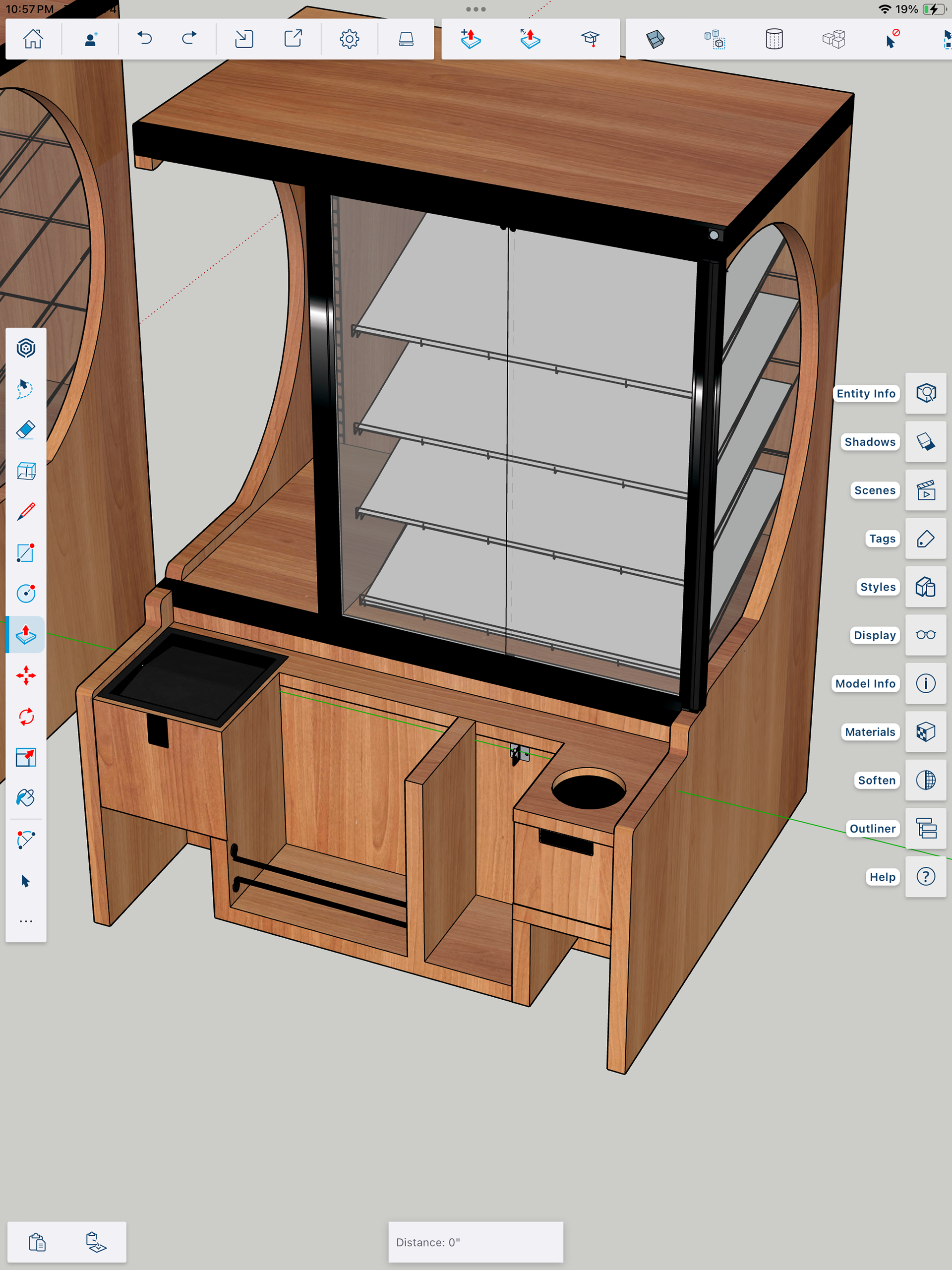Activate the Rotate tool
952x1270 pixels.
(26, 717)
